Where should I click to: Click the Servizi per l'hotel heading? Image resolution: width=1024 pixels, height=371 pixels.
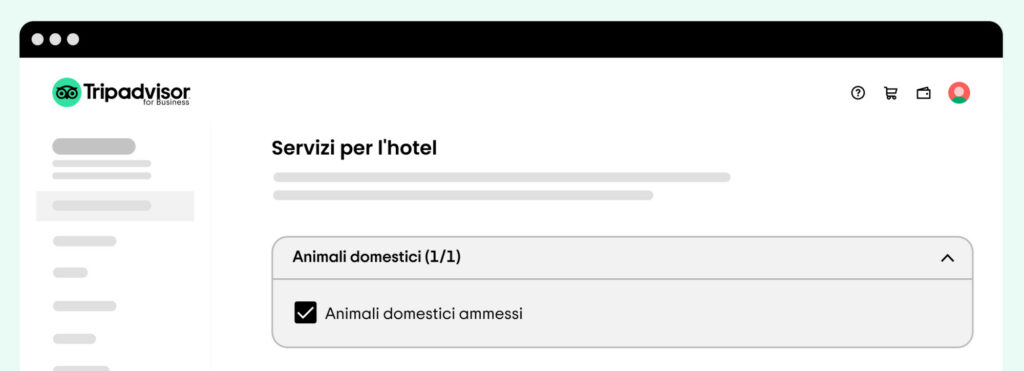coord(354,148)
